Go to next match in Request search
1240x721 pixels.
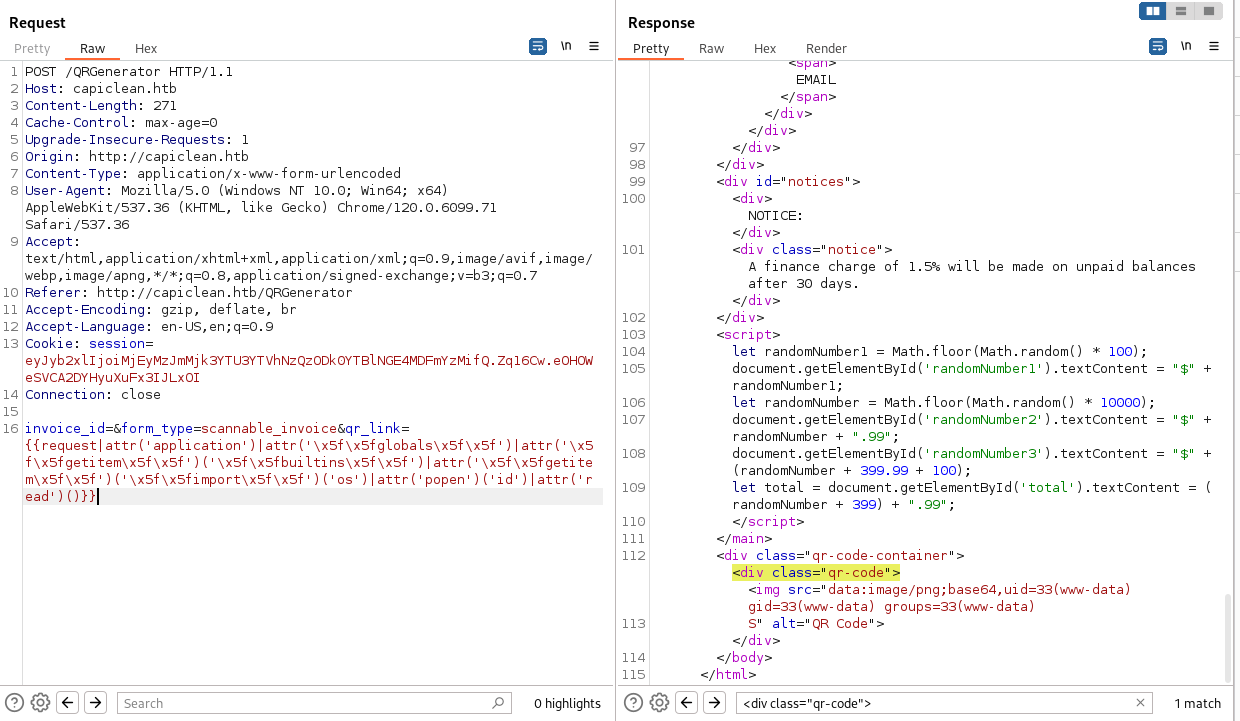click(x=95, y=702)
